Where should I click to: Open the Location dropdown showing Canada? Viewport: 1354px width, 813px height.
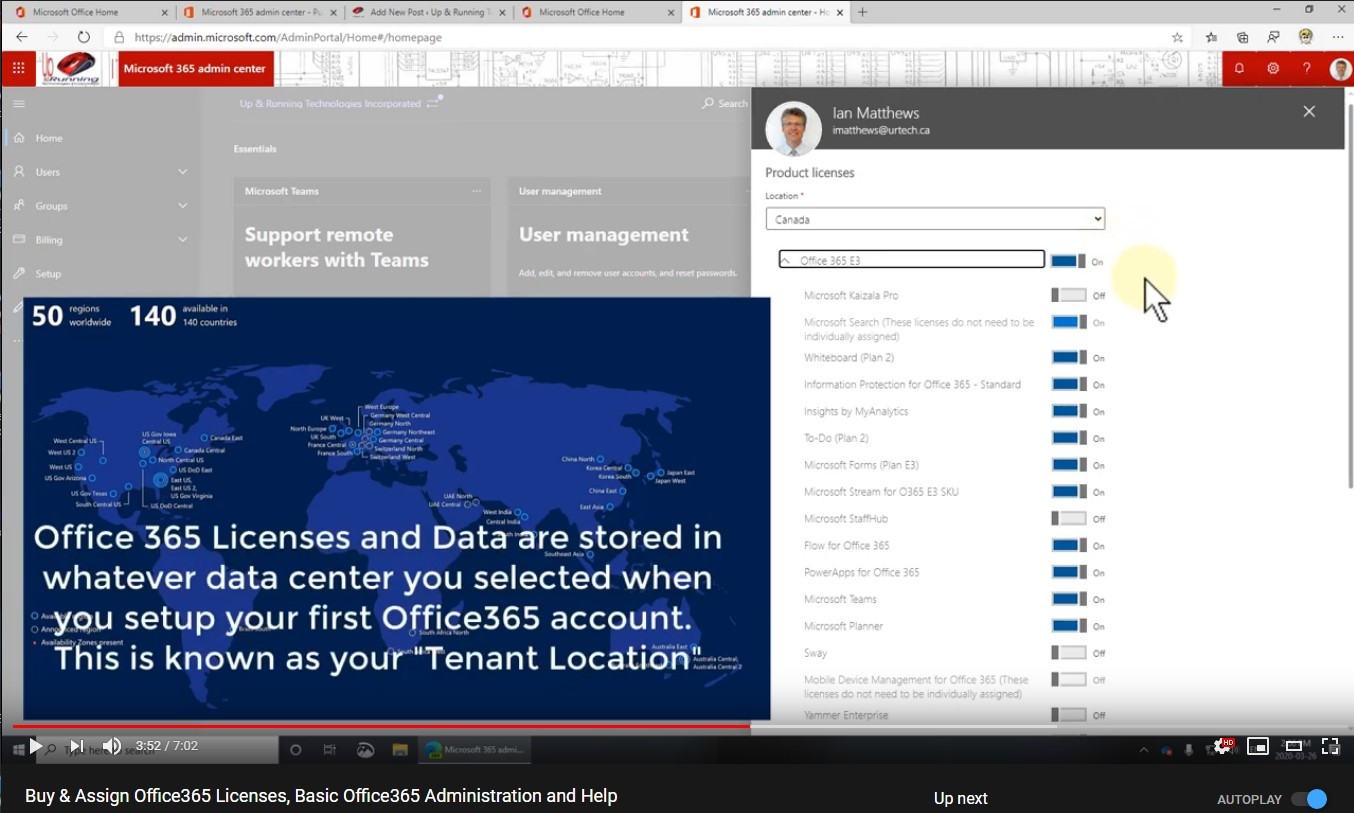pos(935,219)
